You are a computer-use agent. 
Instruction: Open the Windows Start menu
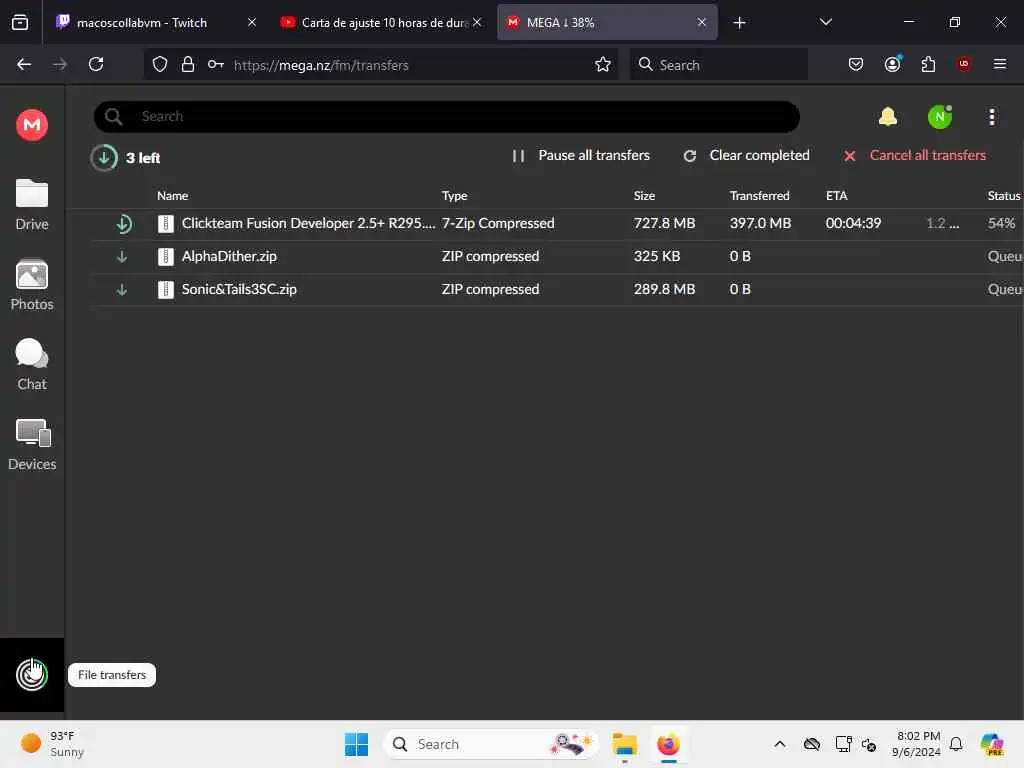click(x=357, y=744)
